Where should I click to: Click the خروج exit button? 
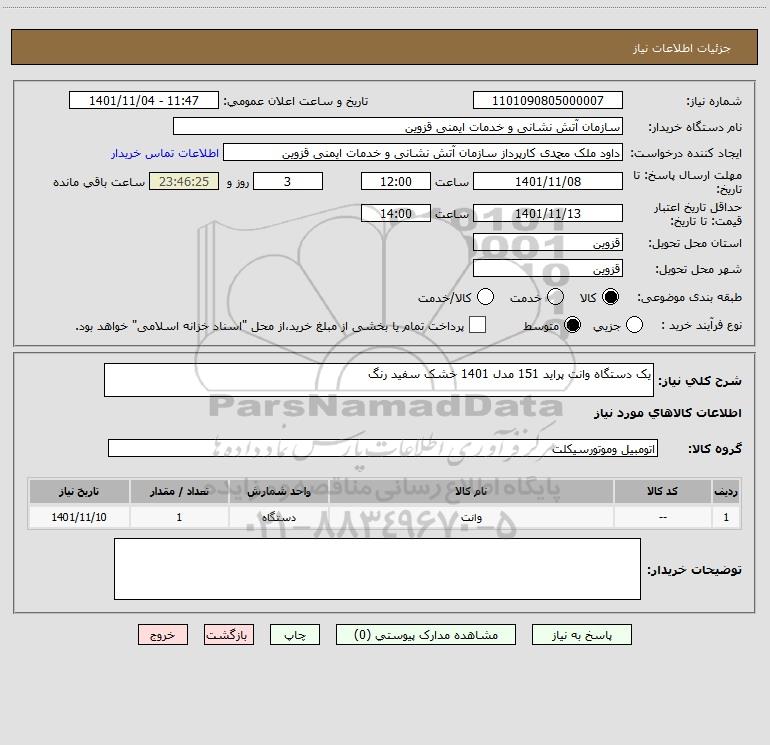point(163,635)
